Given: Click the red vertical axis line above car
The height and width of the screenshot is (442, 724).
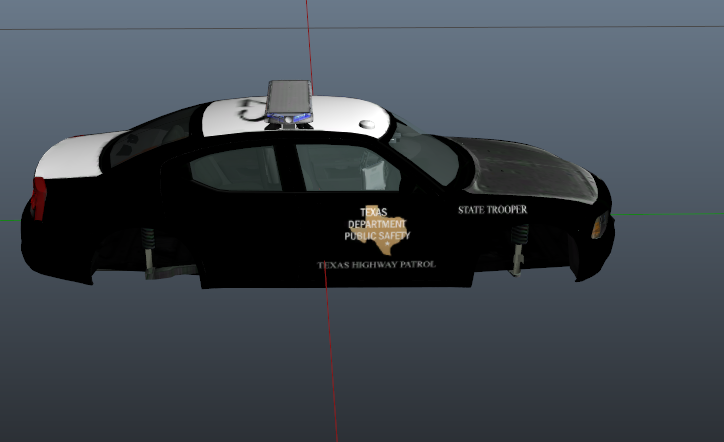Looking at the screenshot, I should [x=307, y=40].
